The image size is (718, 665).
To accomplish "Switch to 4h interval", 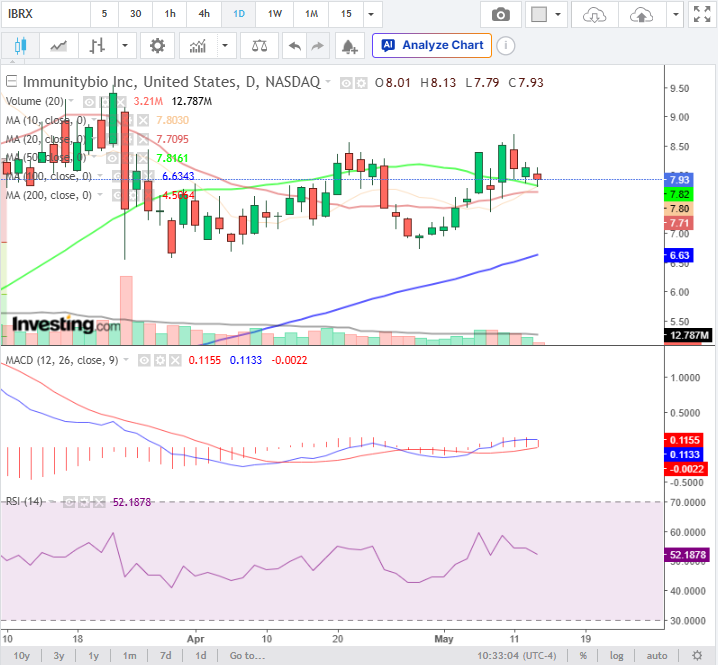I will pos(204,15).
